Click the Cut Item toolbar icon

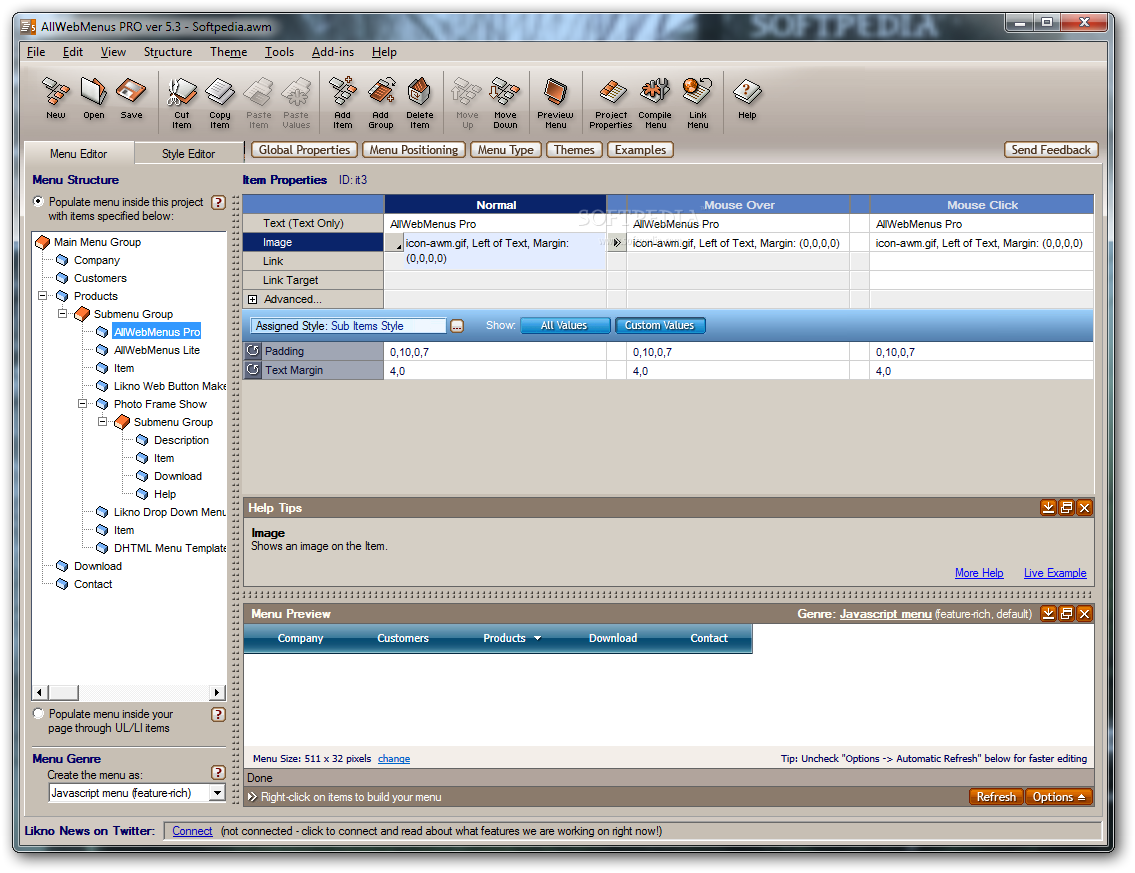coord(182,104)
